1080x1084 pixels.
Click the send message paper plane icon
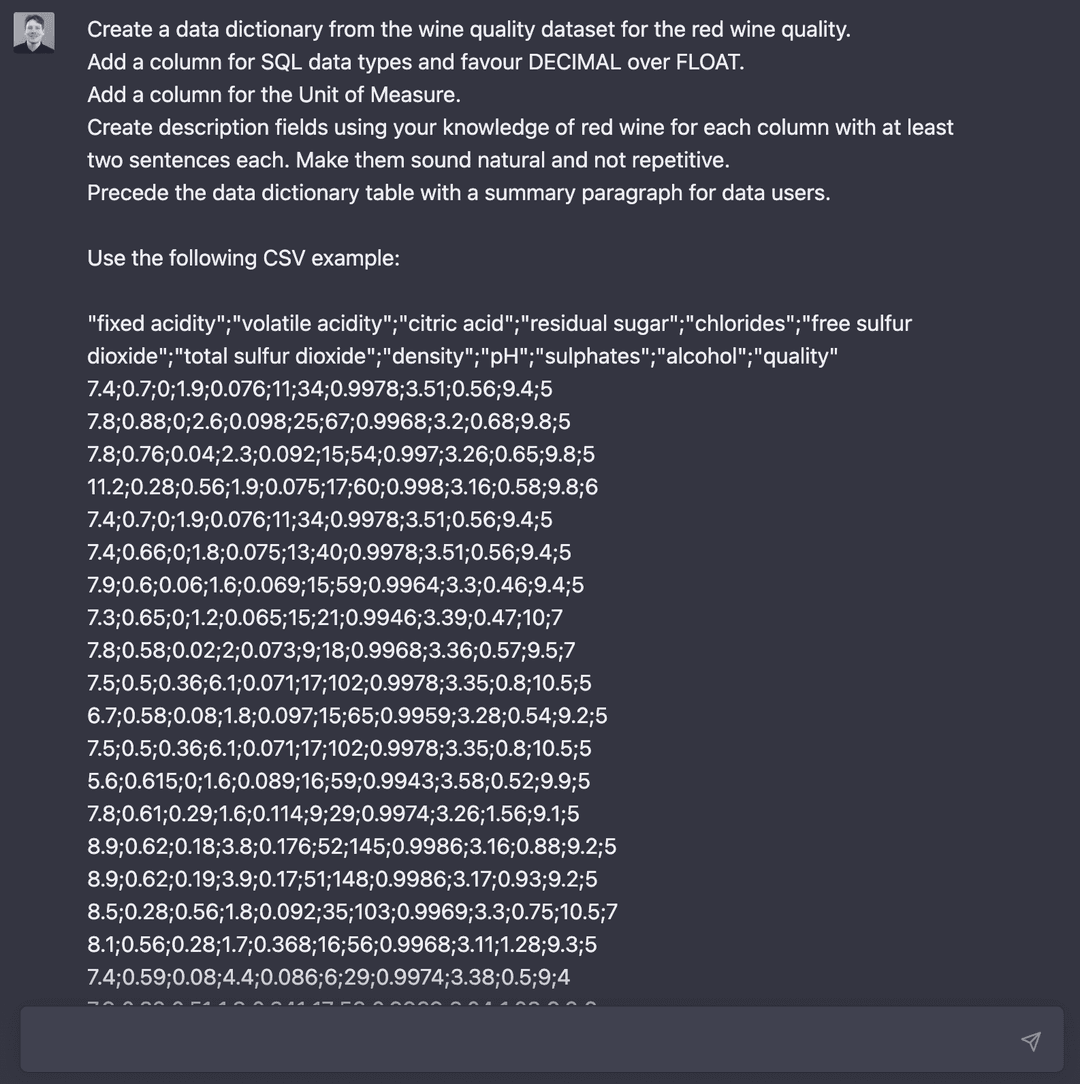click(1031, 1041)
